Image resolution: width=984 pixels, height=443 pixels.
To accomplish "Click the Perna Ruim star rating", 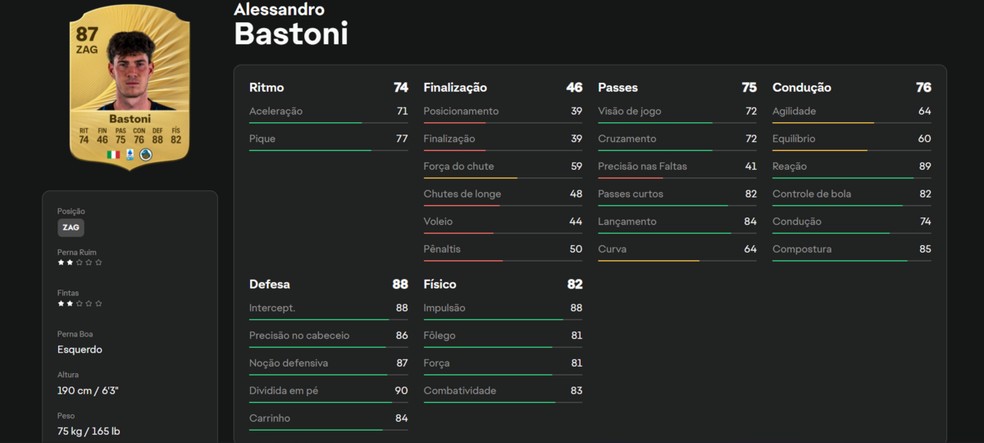I will click(x=80, y=263).
